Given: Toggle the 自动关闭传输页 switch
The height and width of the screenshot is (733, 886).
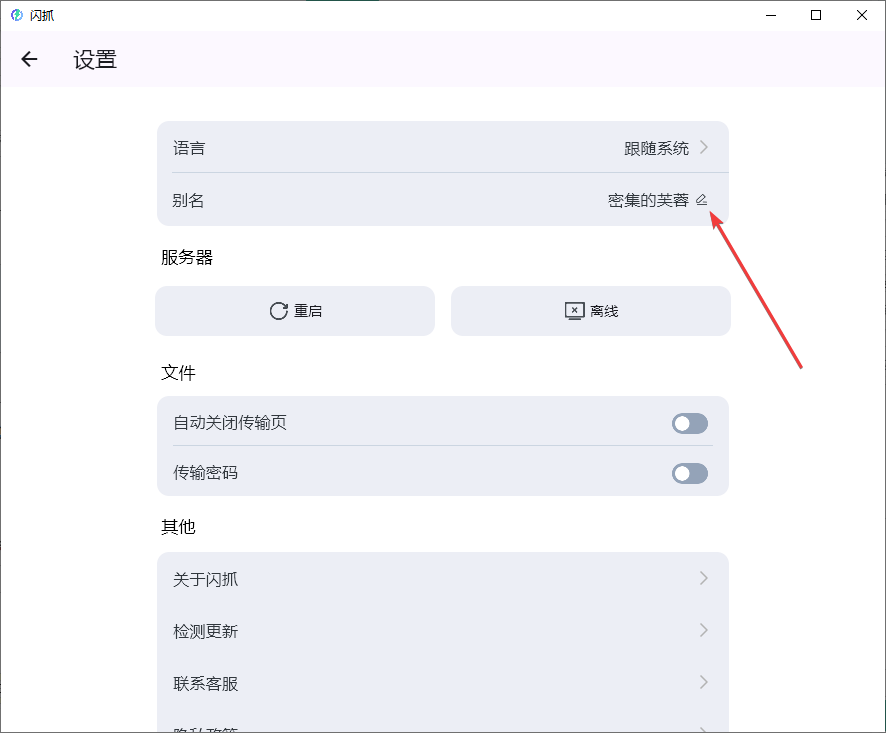Looking at the screenshot, I should pyautogui.click(x=689, y=424).
